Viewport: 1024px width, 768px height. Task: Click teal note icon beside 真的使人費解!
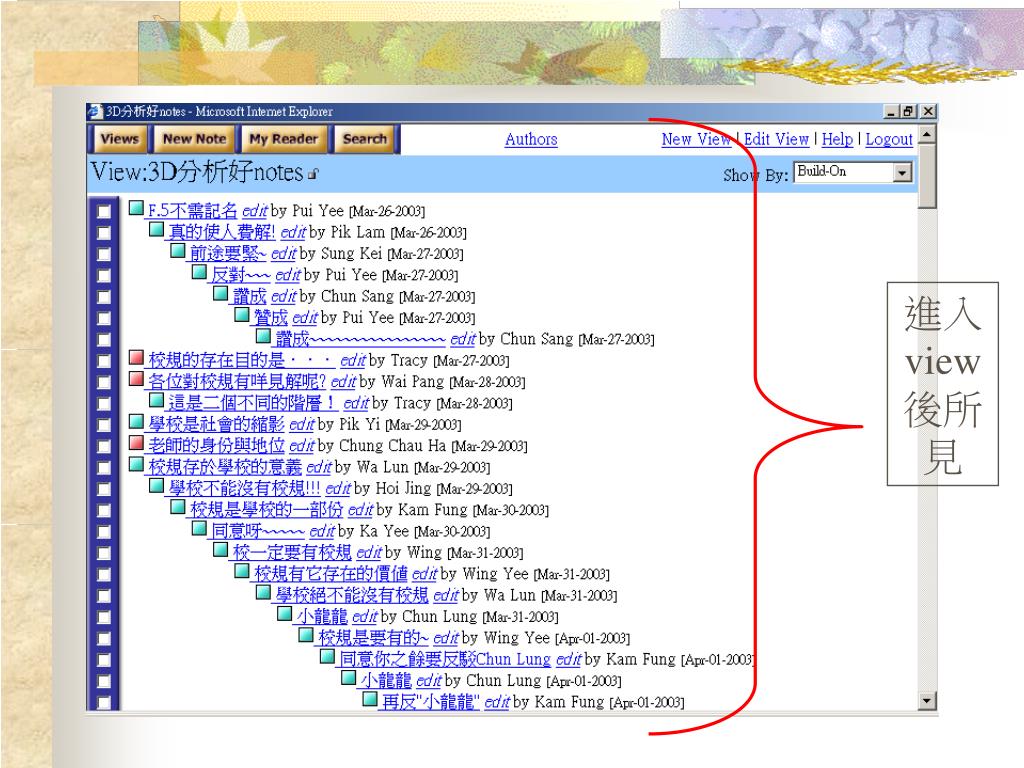(x=156, y=230)
